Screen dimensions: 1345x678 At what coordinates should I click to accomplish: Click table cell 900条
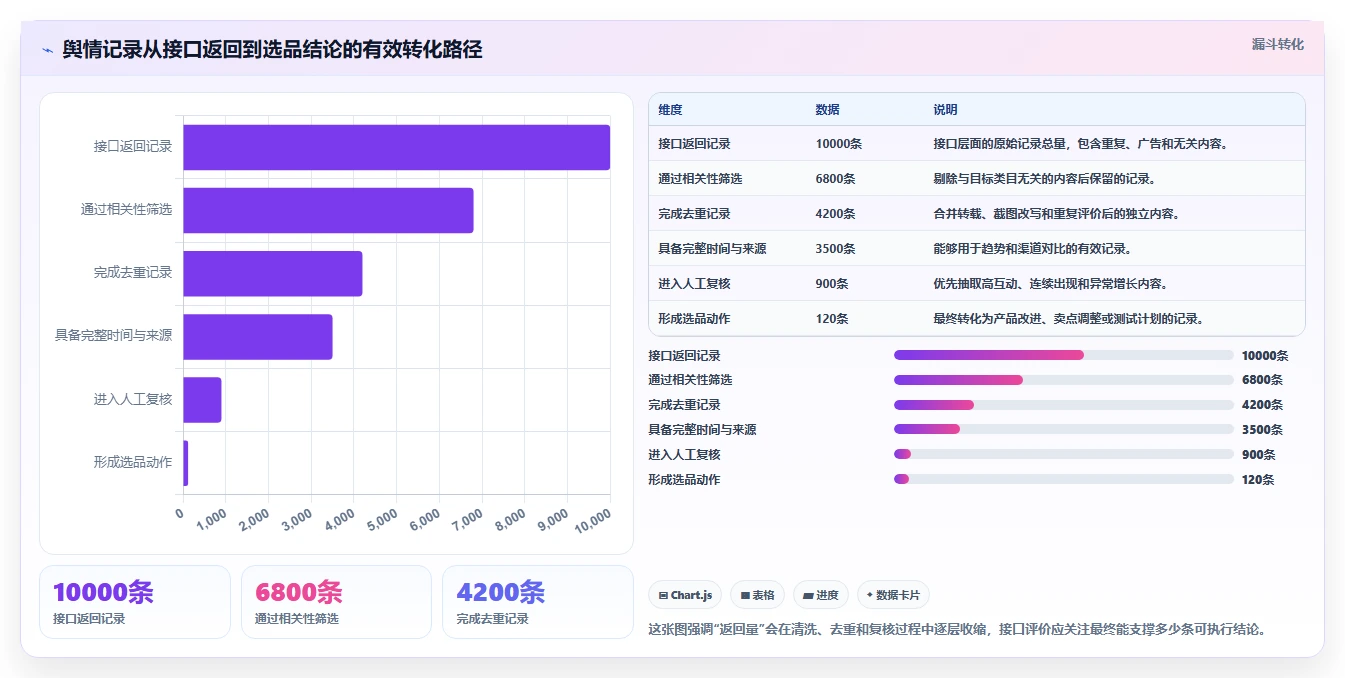click(832, 284)
